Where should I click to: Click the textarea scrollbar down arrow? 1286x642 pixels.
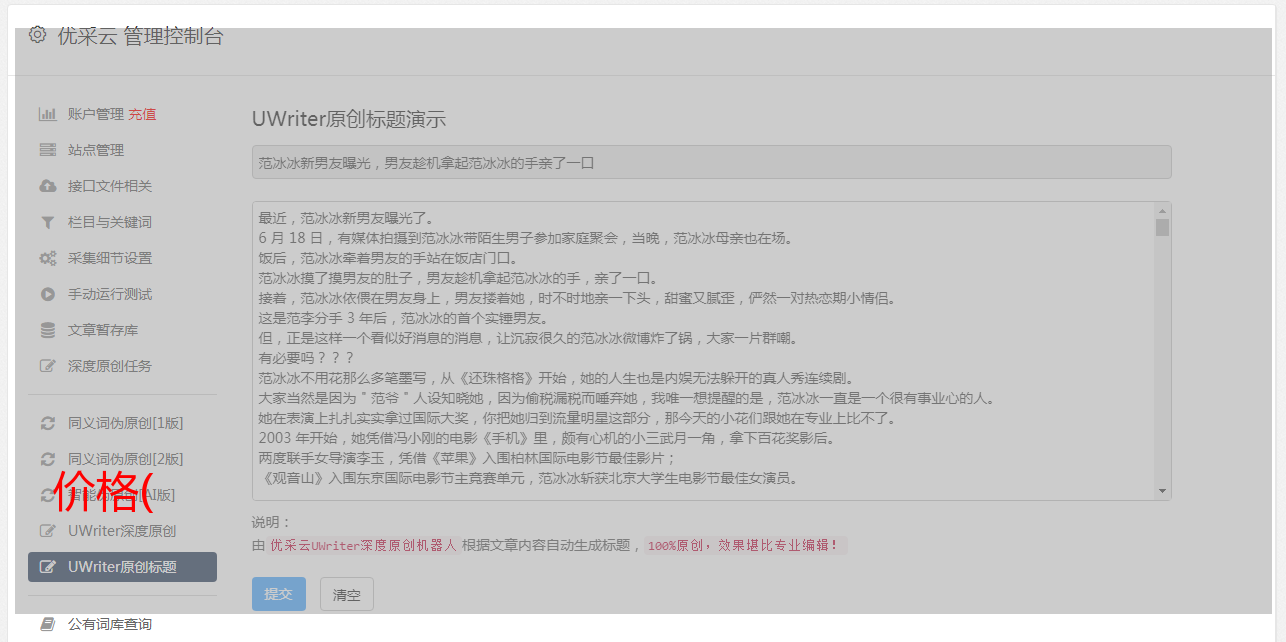coord(1162,491)
